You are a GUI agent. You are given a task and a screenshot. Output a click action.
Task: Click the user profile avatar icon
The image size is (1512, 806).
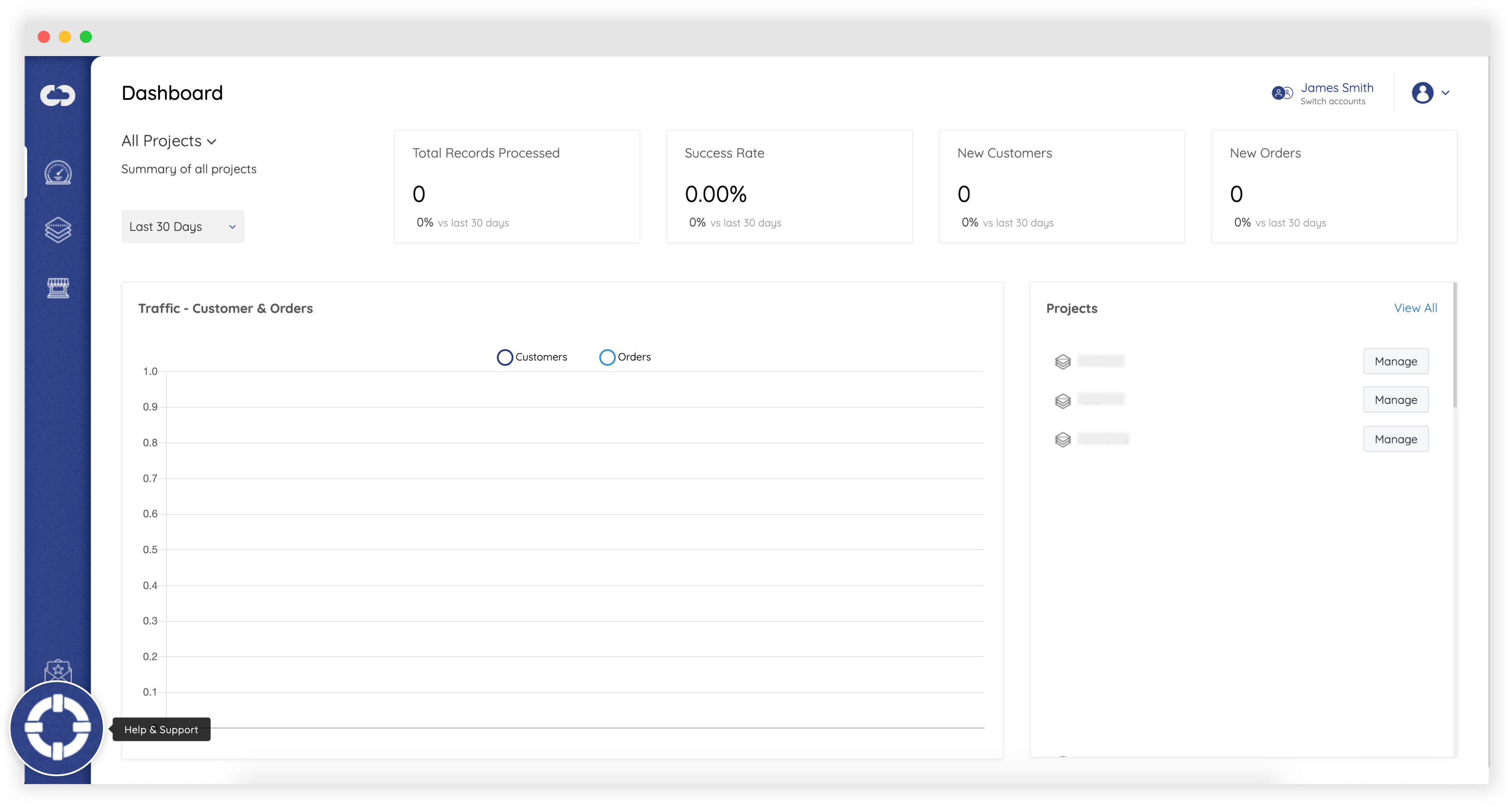[1422, 93]
